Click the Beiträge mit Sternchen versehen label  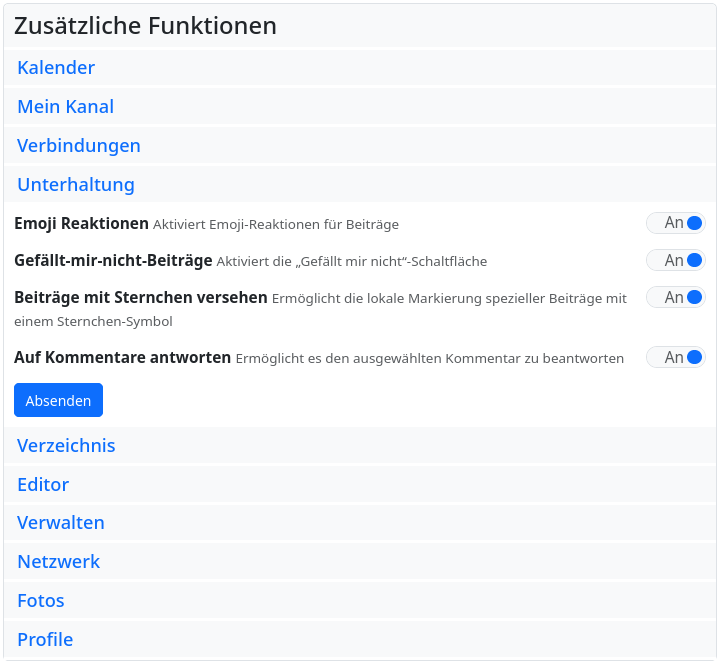(x=140, y=298)
